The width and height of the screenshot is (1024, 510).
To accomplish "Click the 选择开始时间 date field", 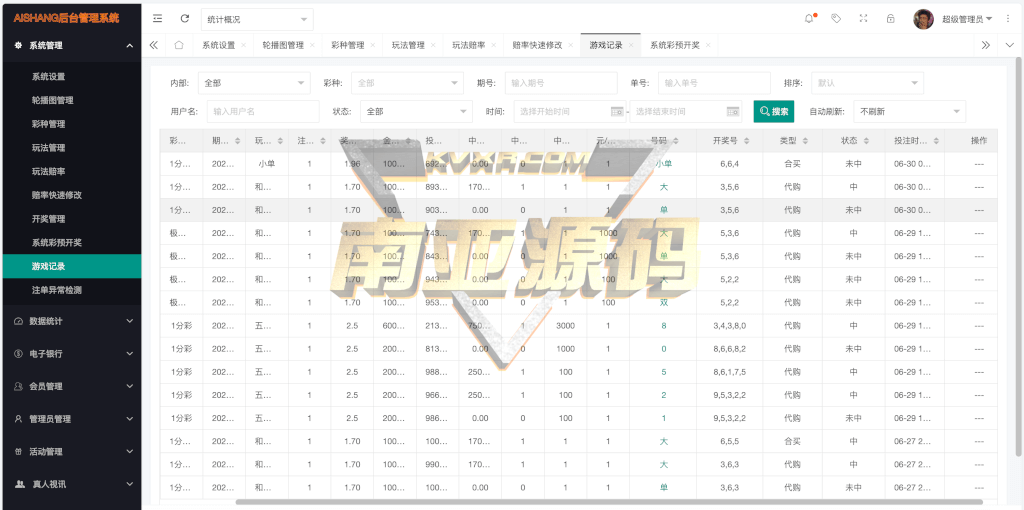I will [570, 111].
